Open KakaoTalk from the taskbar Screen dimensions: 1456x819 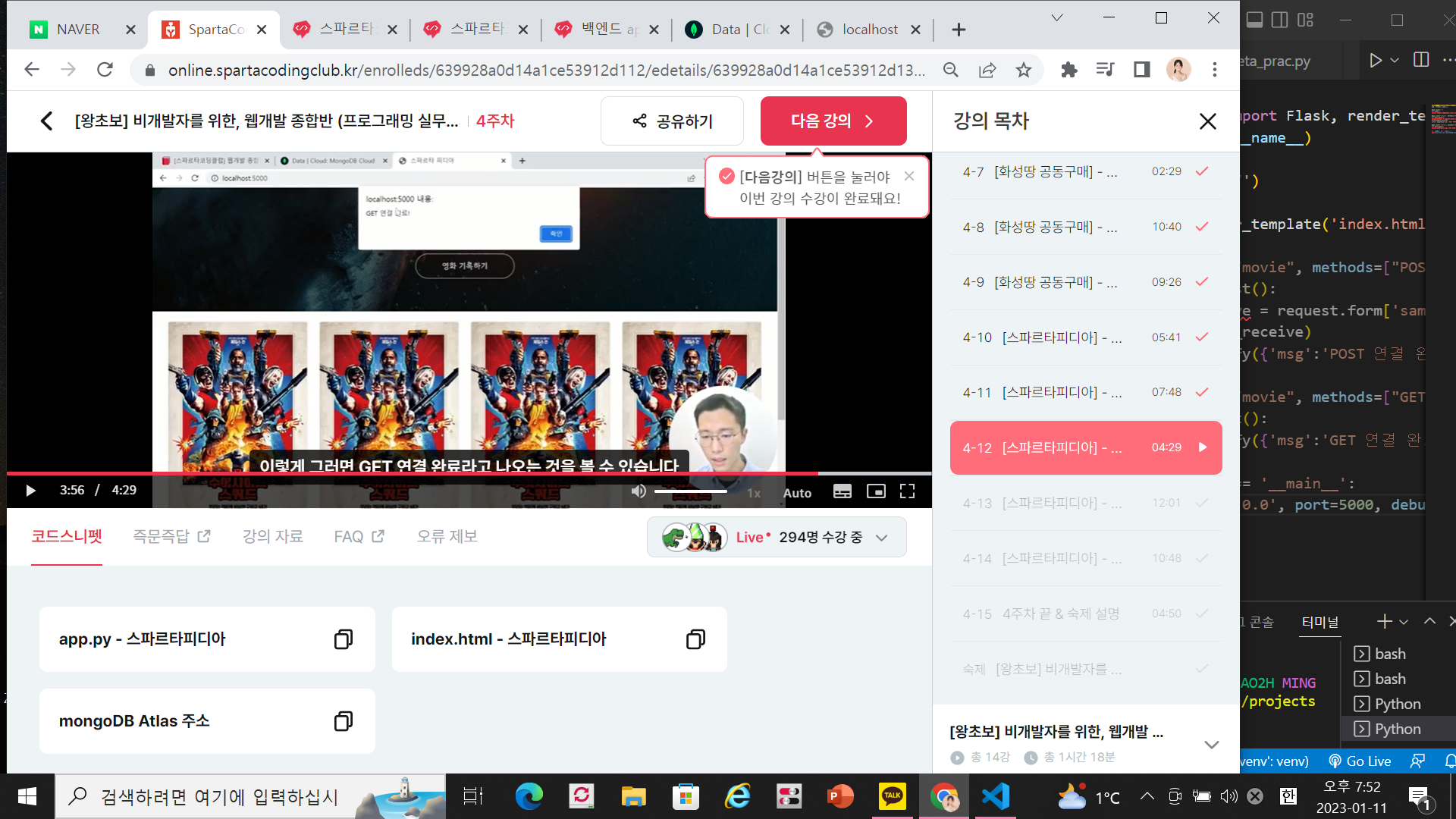[x=892, y=796]
